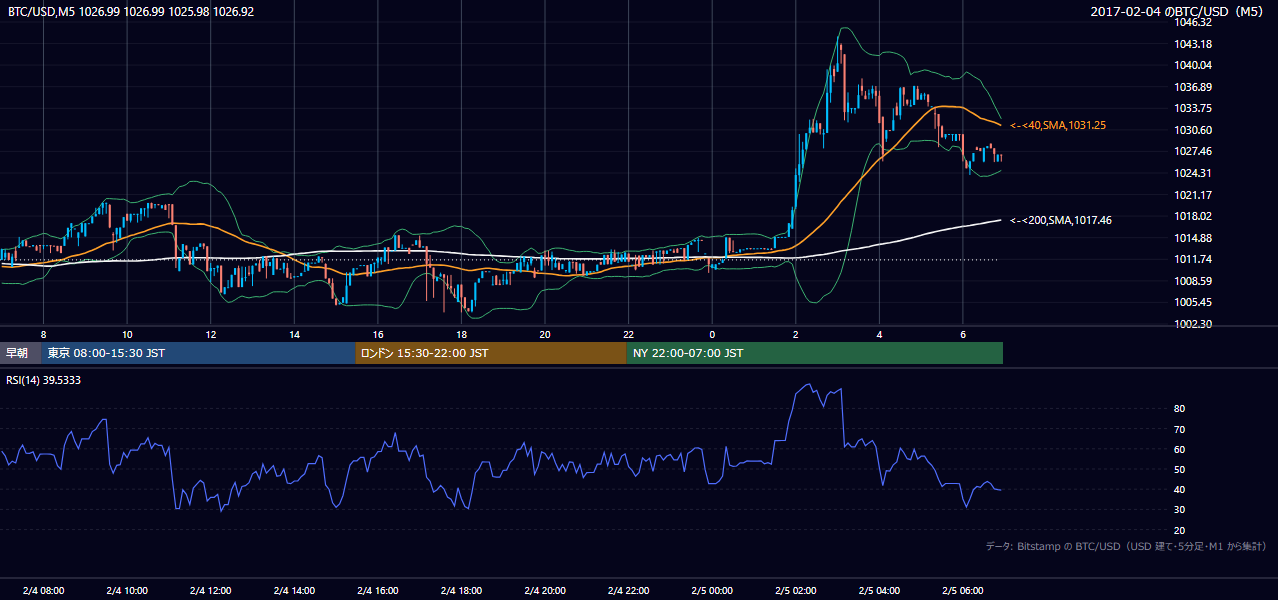Click hour label 10 under price chart
Image resolution: width=1278 pixels, height=600 pixels.
pos(127,334)
